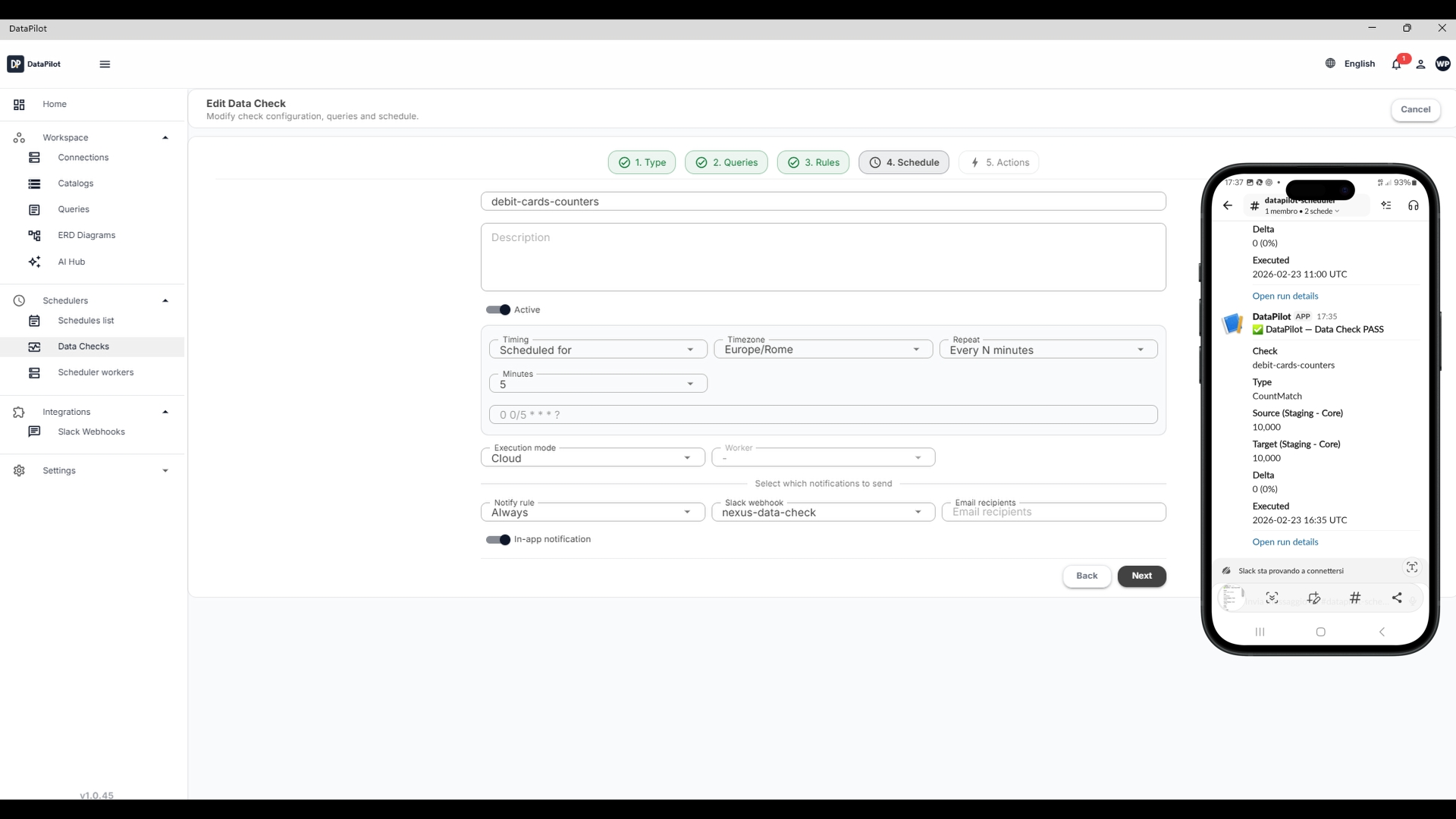Open Slack Webhooks under Integrations
Screen dimensions: 1456x819
point(91,431)
